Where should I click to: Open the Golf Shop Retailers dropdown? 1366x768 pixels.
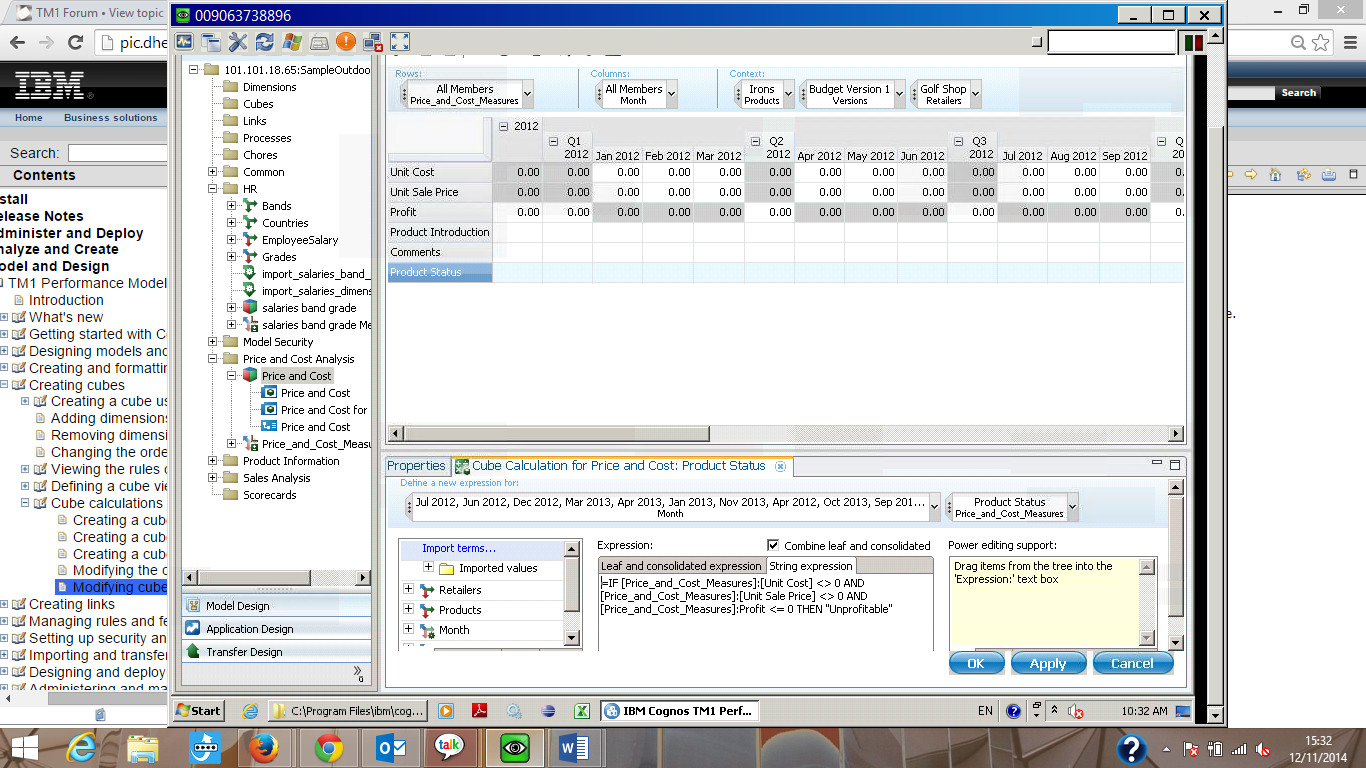(x=975, y=95)
